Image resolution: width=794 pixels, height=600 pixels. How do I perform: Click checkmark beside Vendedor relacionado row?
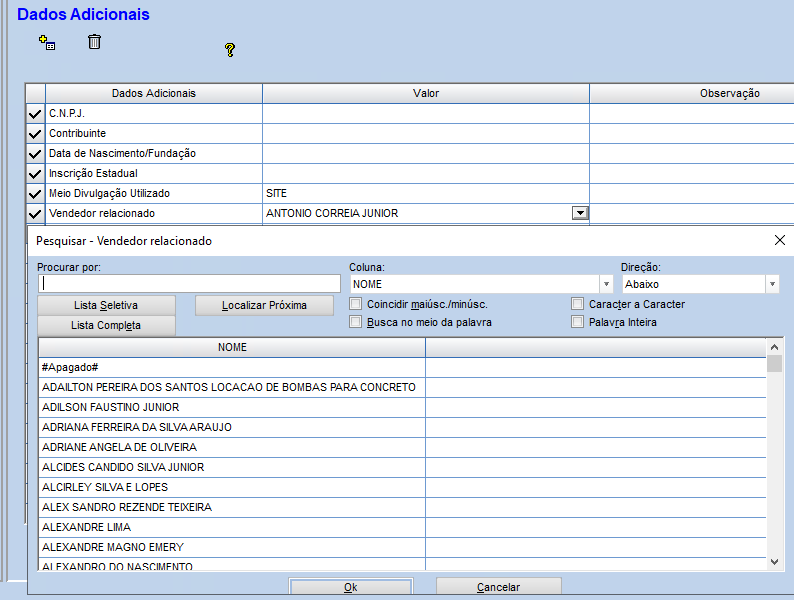pyautogui.click(x=35, y=214)
